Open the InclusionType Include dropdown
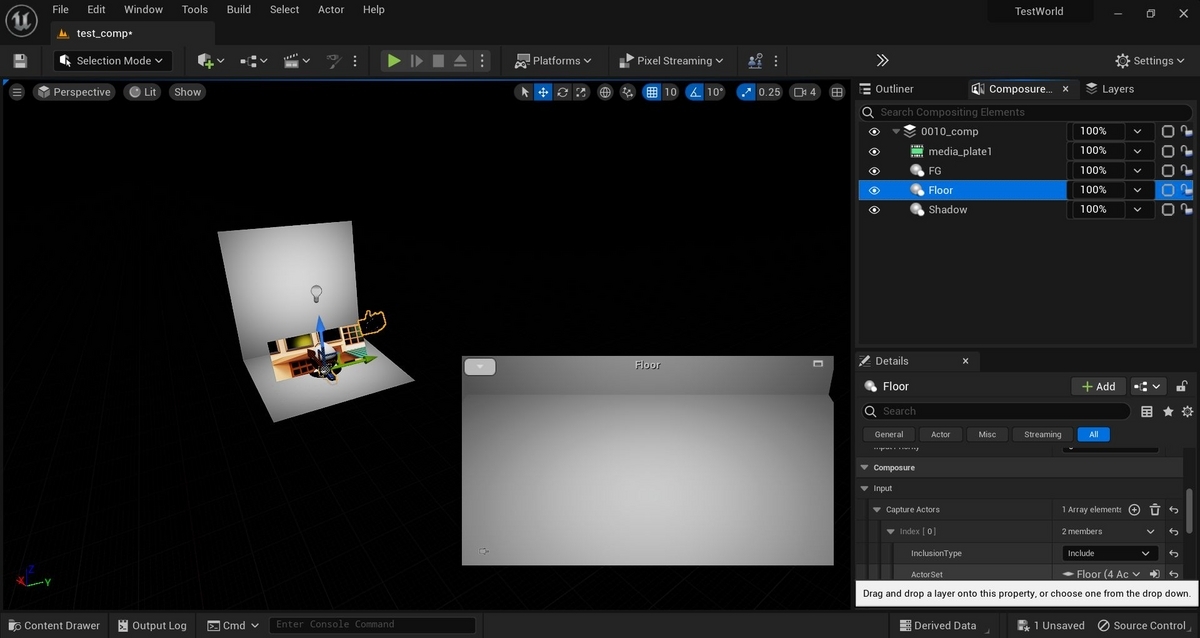Screen dimensions: 1200x638 tap(1109, 553)
